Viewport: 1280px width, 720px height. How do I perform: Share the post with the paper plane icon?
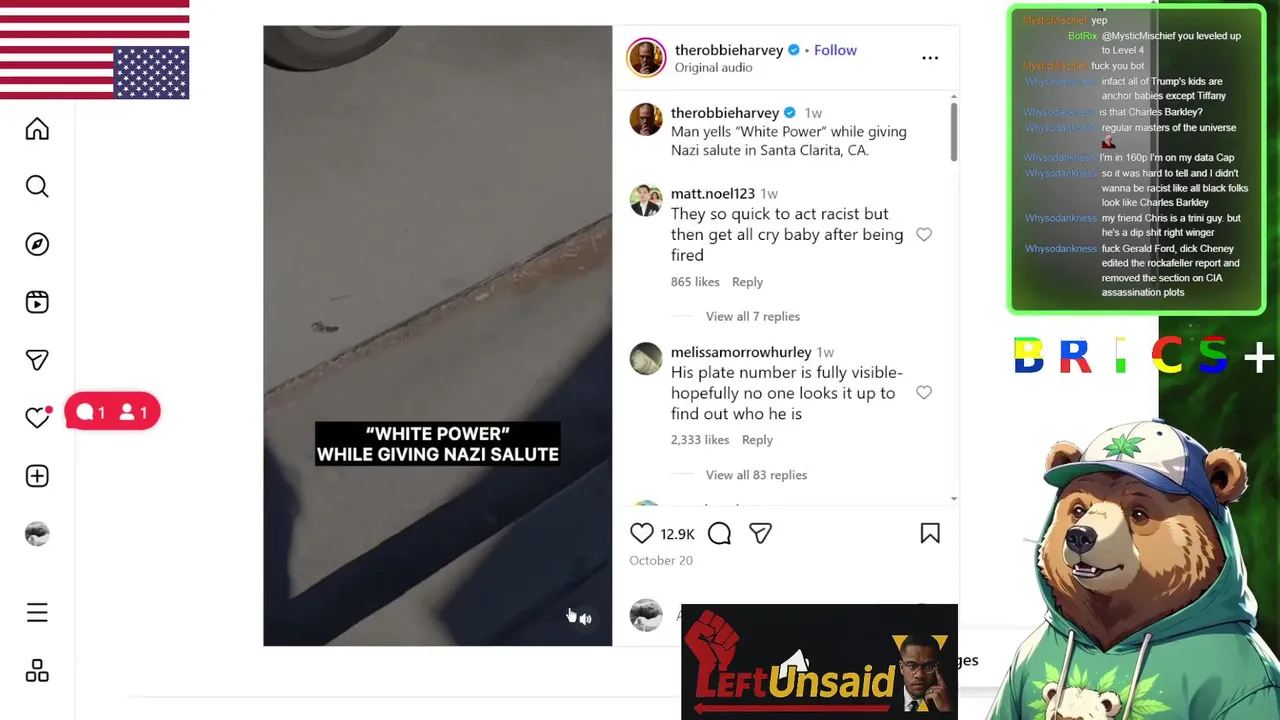point(761,534)
